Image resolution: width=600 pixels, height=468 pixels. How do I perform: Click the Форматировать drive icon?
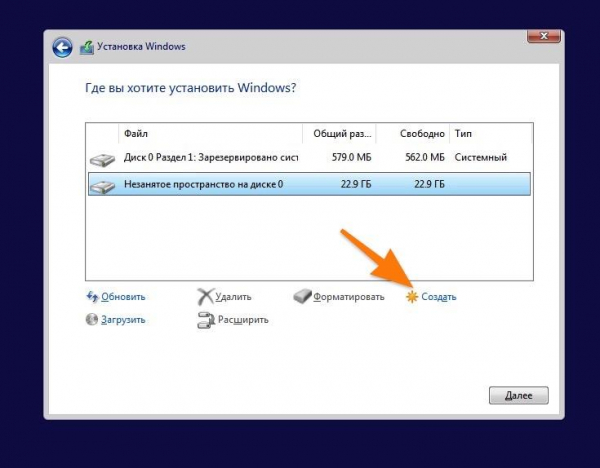tap(302, 297)
